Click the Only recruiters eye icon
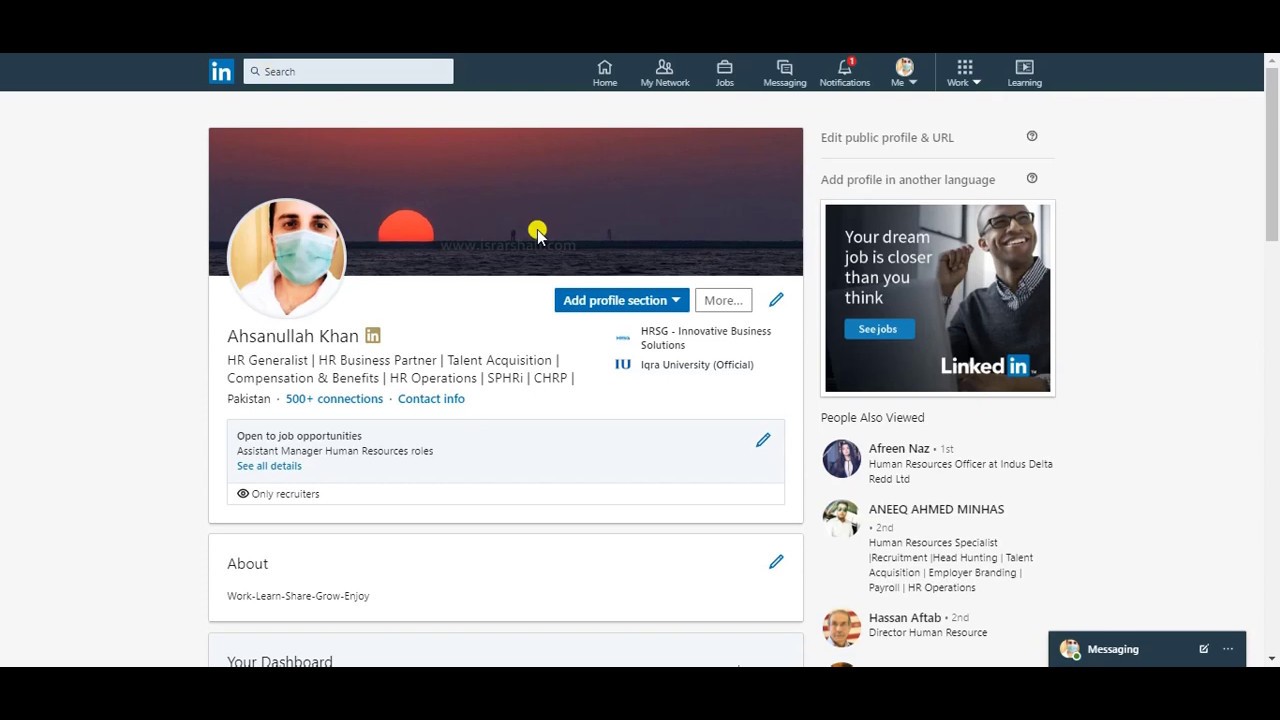Viewport: 1280px width, 720px height. [243, 493]
